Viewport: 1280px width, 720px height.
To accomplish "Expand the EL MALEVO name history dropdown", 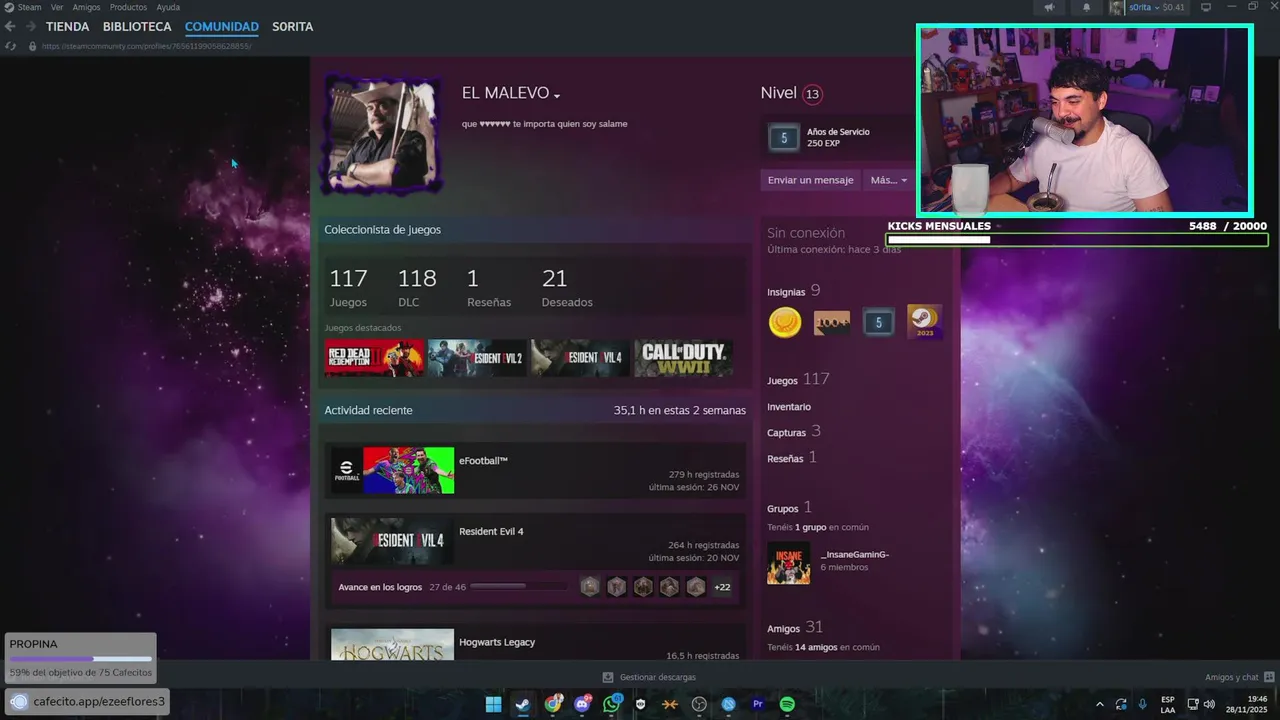I will click(x=557, y=95).
